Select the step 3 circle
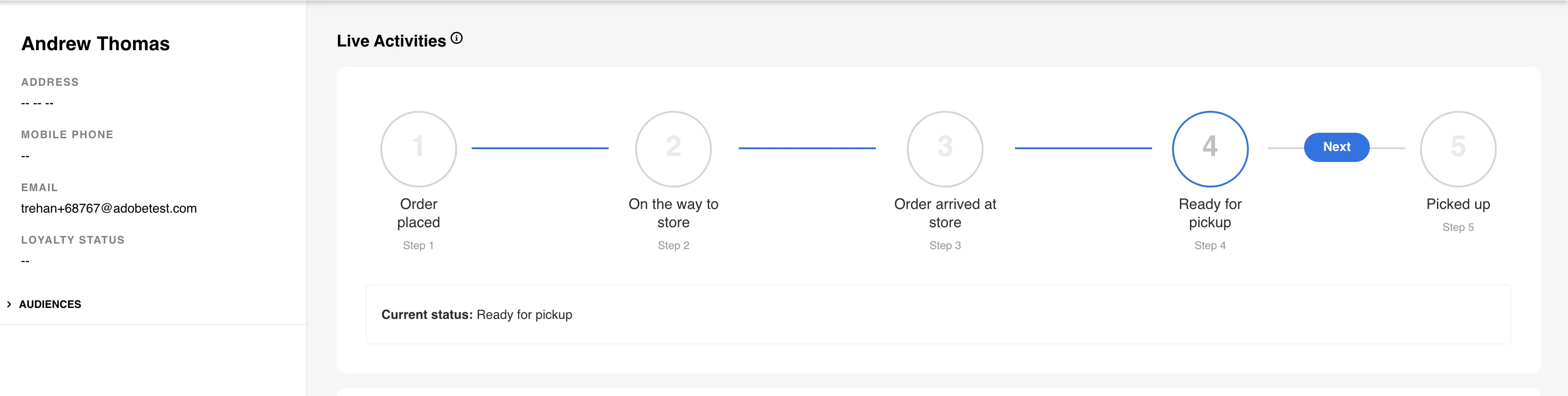Image resolution: width=1568 pixels, height=396 pixels. coord(945,148)
